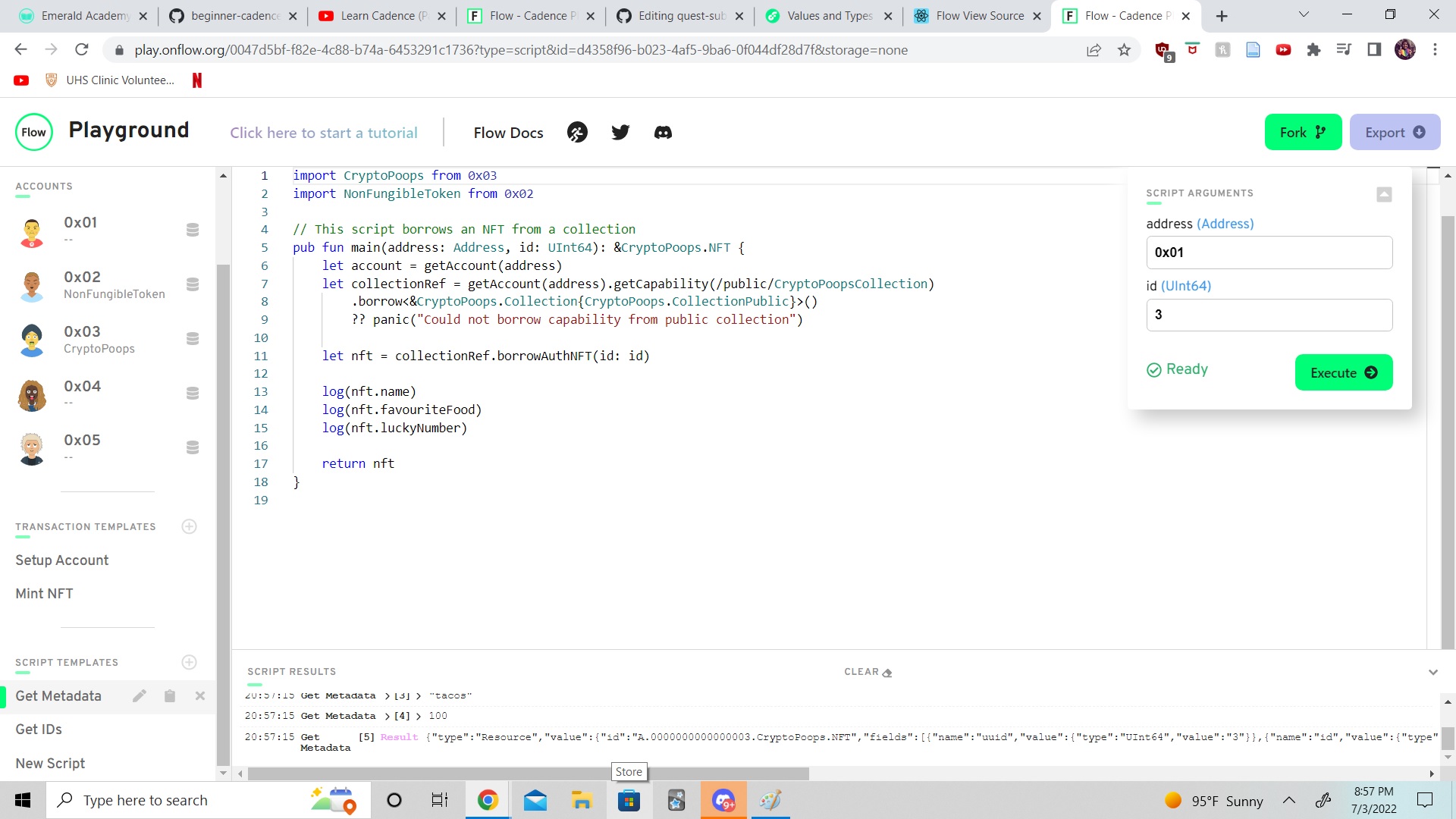This screenshot has width=1456, height=819.
Task: Add a new transaction template via plus icon
Action: 189,526
